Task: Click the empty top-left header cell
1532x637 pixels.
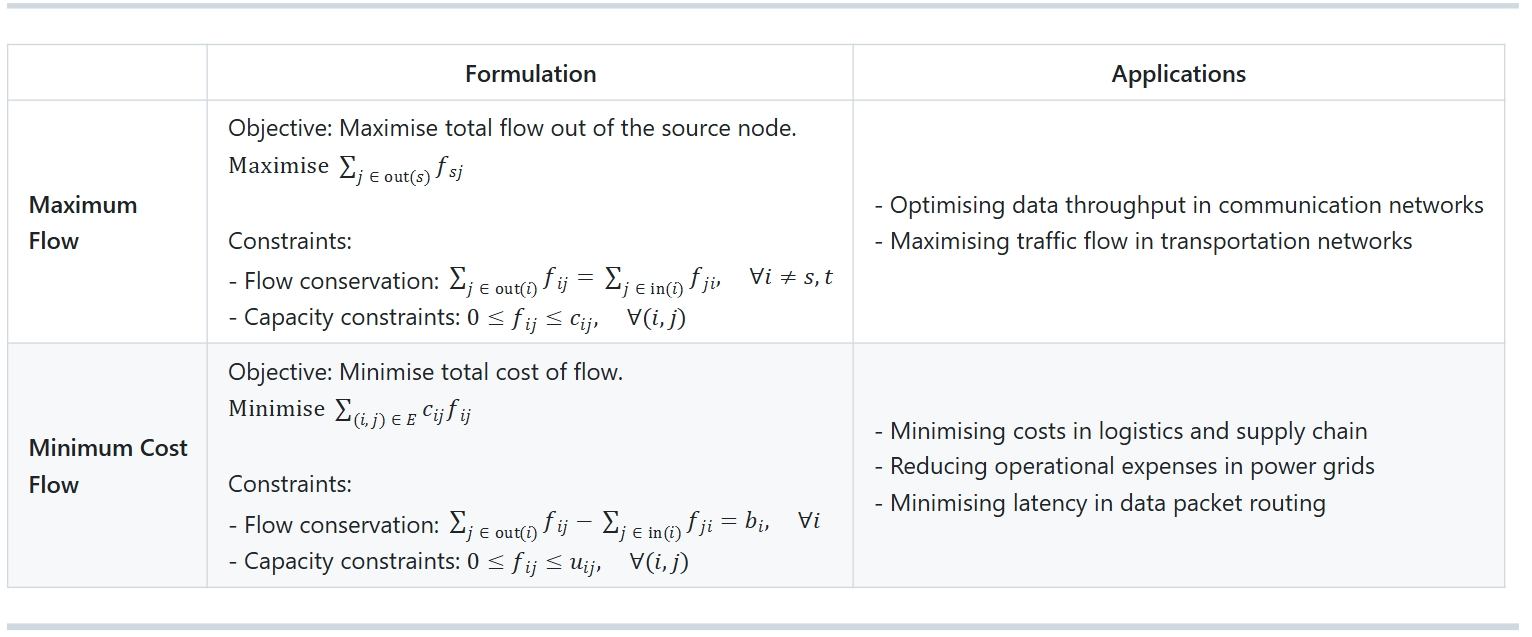Action: coord(107,73)
